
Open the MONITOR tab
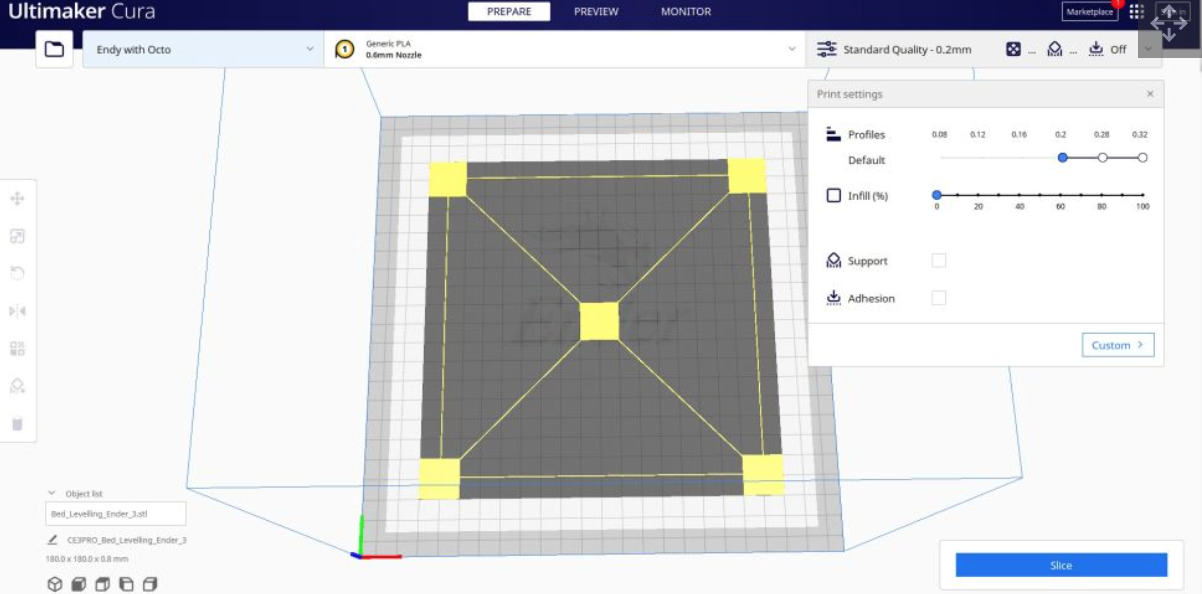[x=685, y=12]
